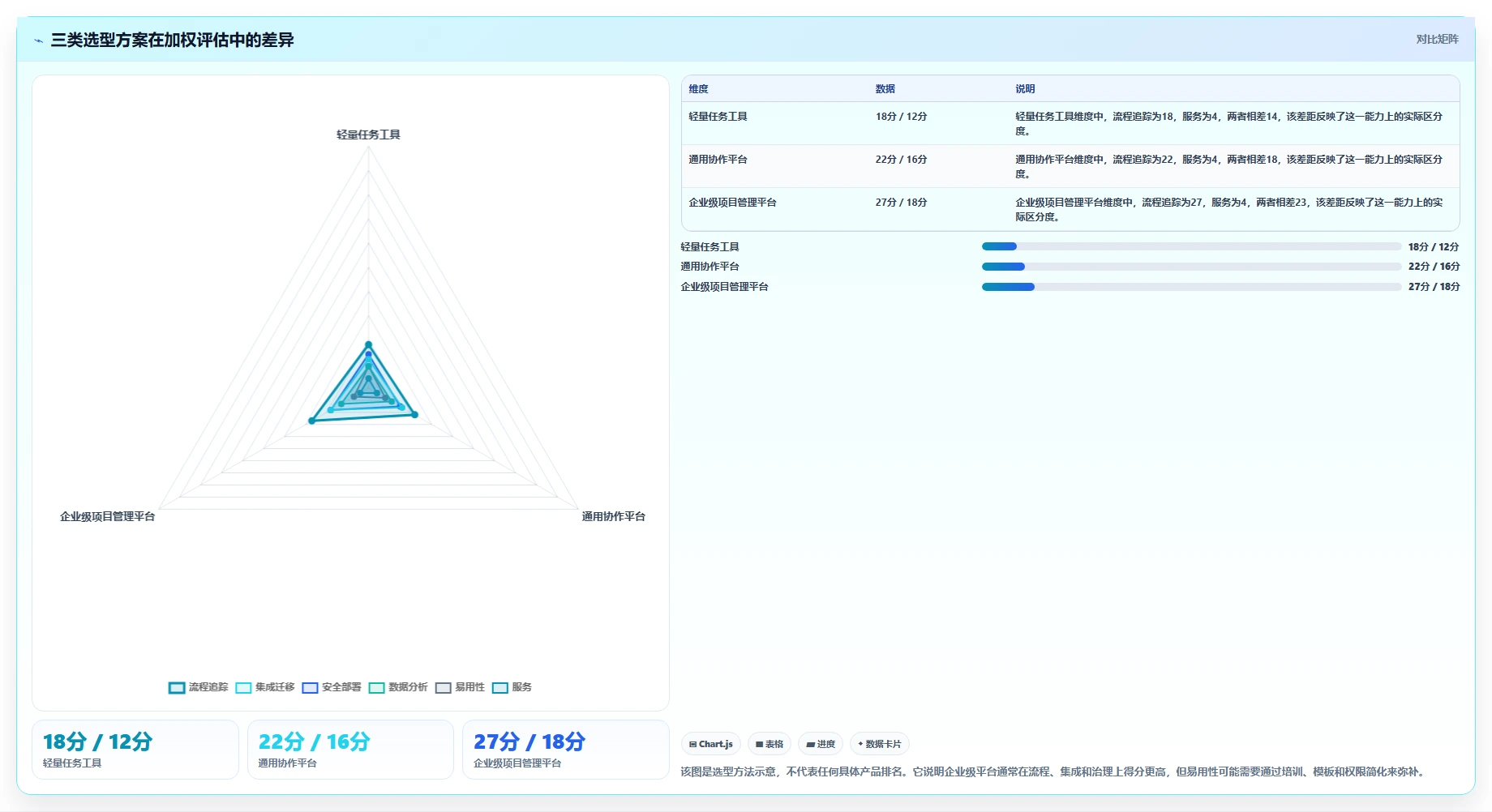This screenshot has height=812, width=1492.
Task: Toggle the 集成迁移 legend series
Action: 265,687
